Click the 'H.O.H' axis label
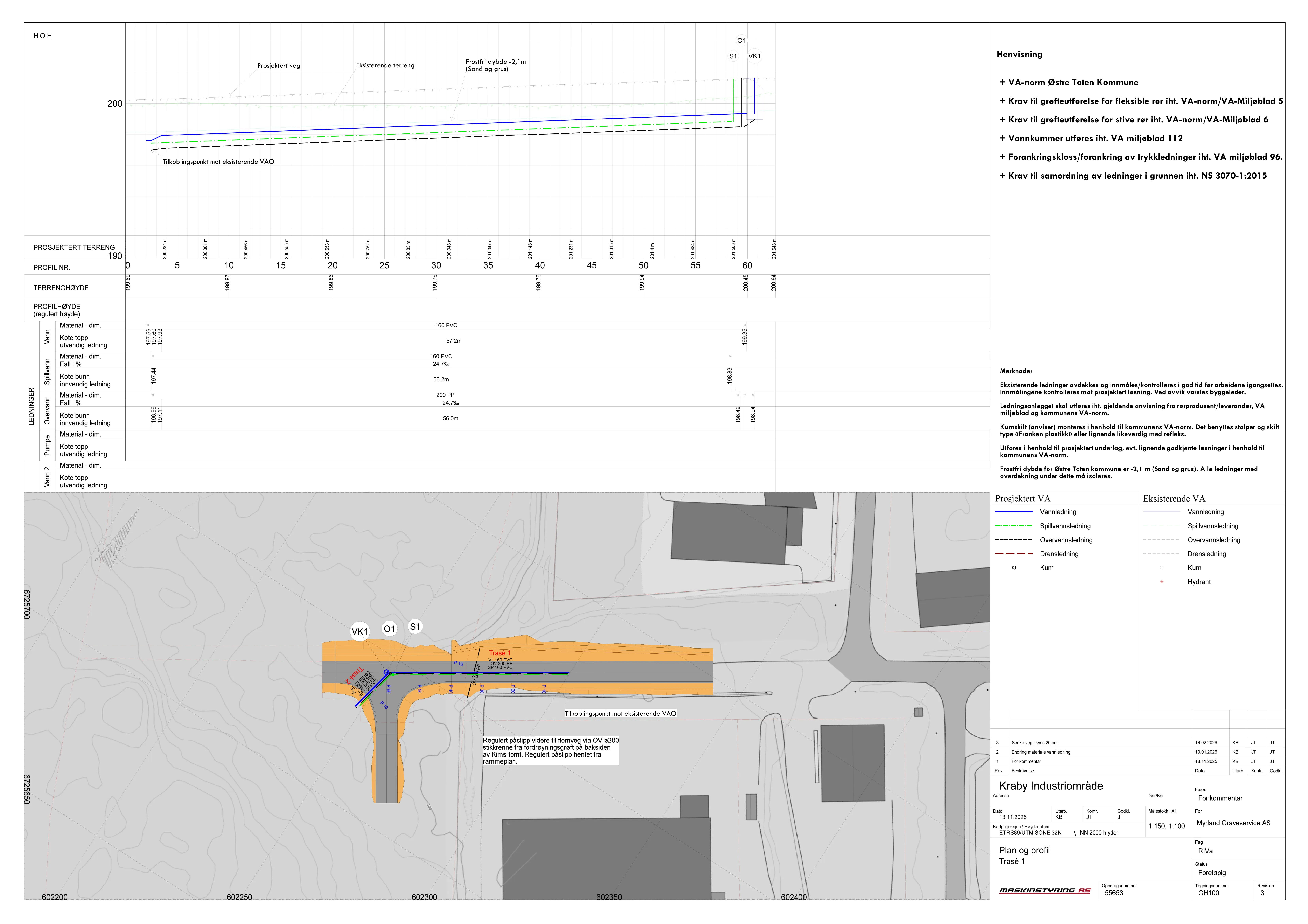Viewport: 1308px width, 924px height. click(x=43, y=36)
